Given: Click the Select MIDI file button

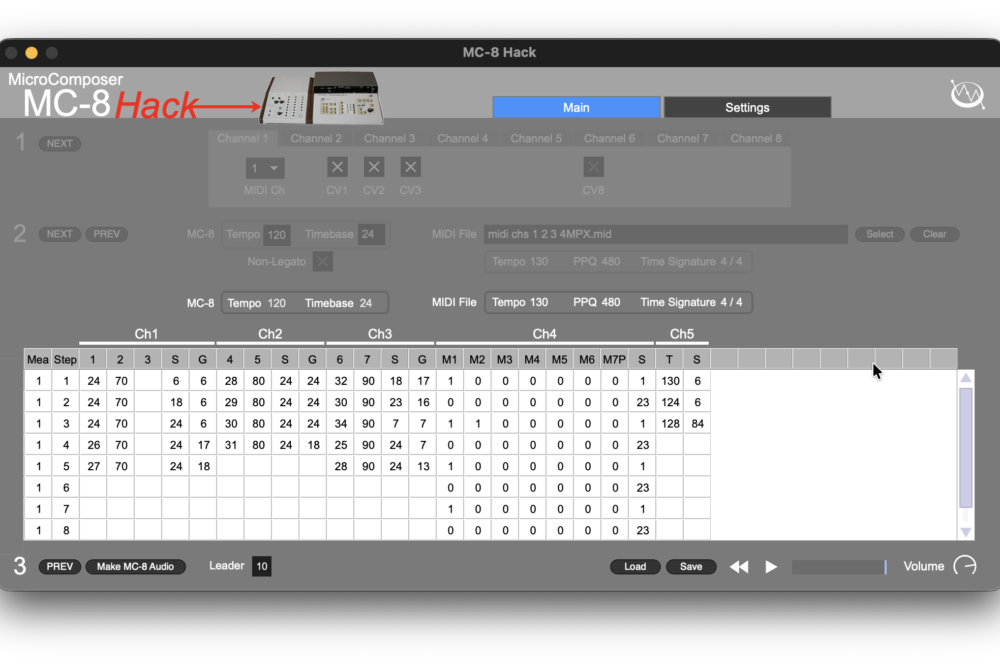Looking at the screenshot, I should pyautogui.click(x=879, y=234).
